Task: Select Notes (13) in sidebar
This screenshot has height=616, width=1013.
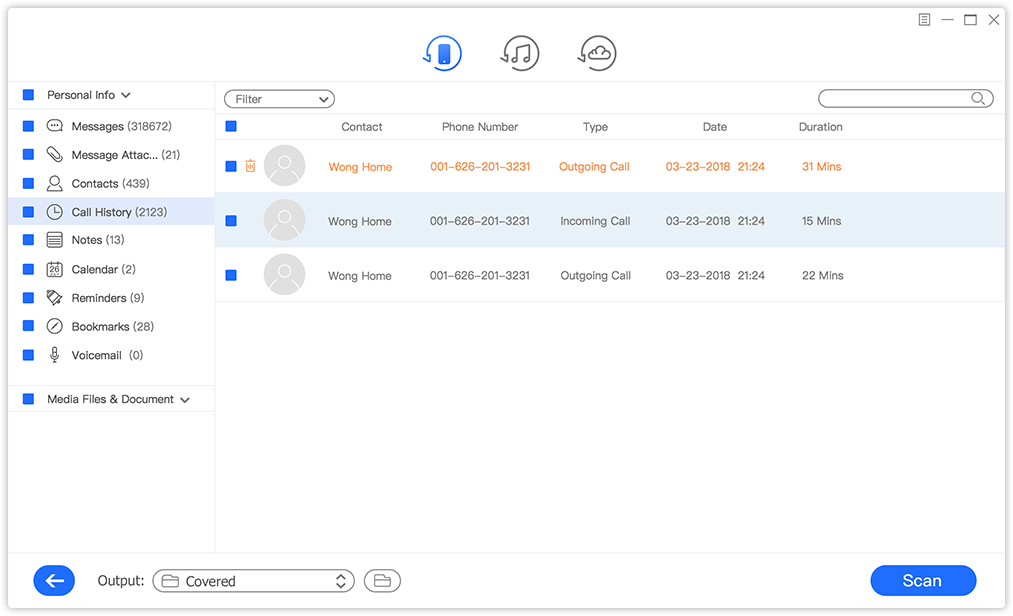Action: pyautogui.click(x=98, y=240)
